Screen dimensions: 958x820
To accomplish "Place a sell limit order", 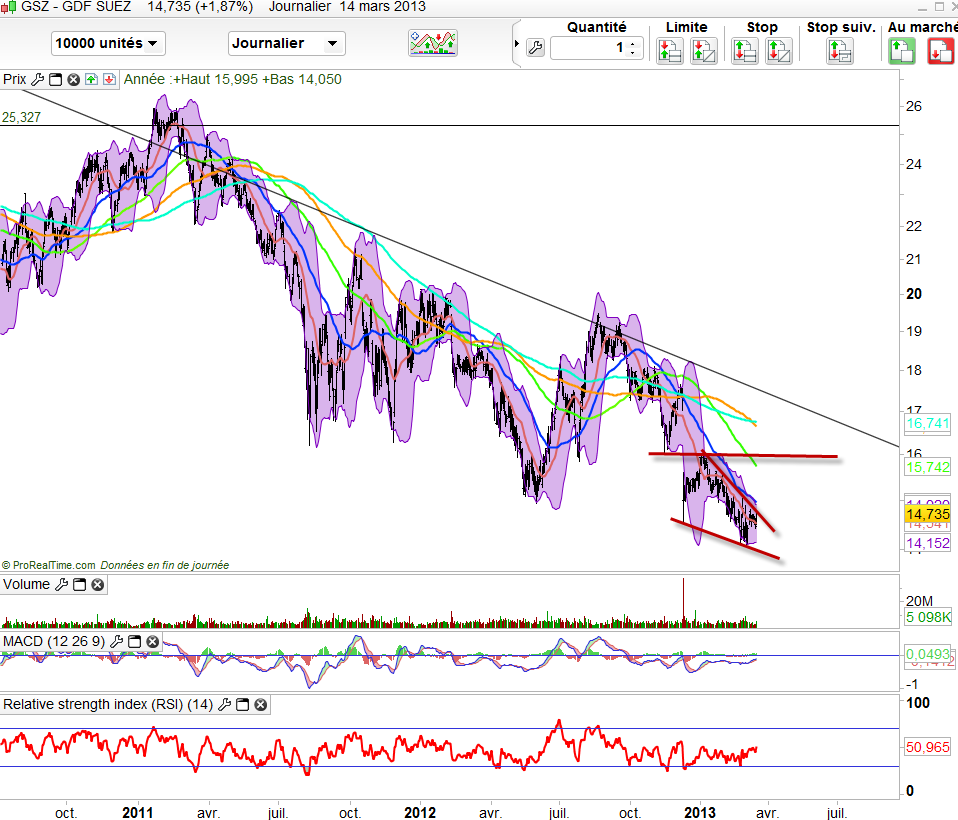I will [703, 50].
